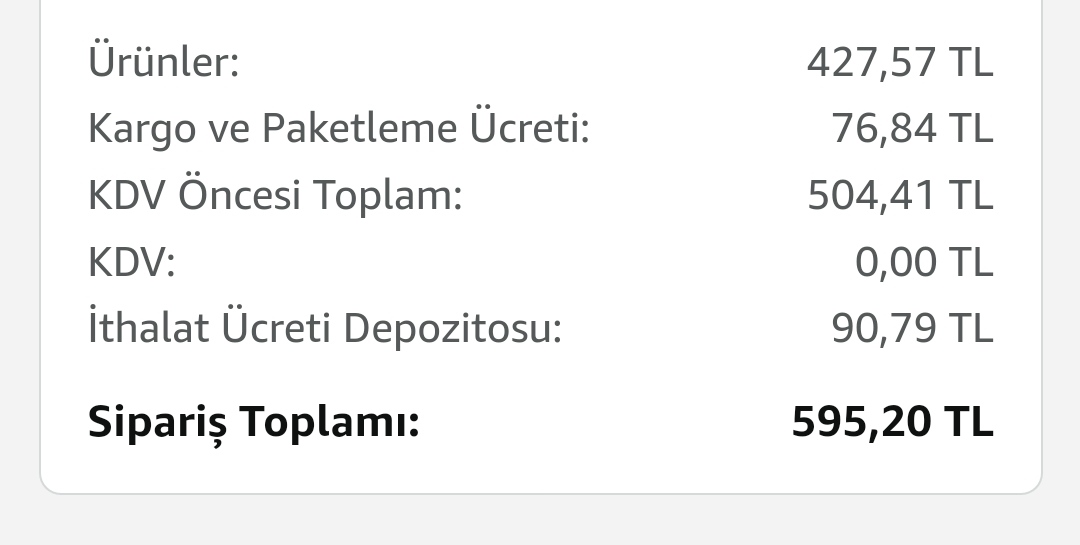Screen dimensions: 1080x545
Task: Select the 0,00 TL tax amount
Action: [923, 262]
